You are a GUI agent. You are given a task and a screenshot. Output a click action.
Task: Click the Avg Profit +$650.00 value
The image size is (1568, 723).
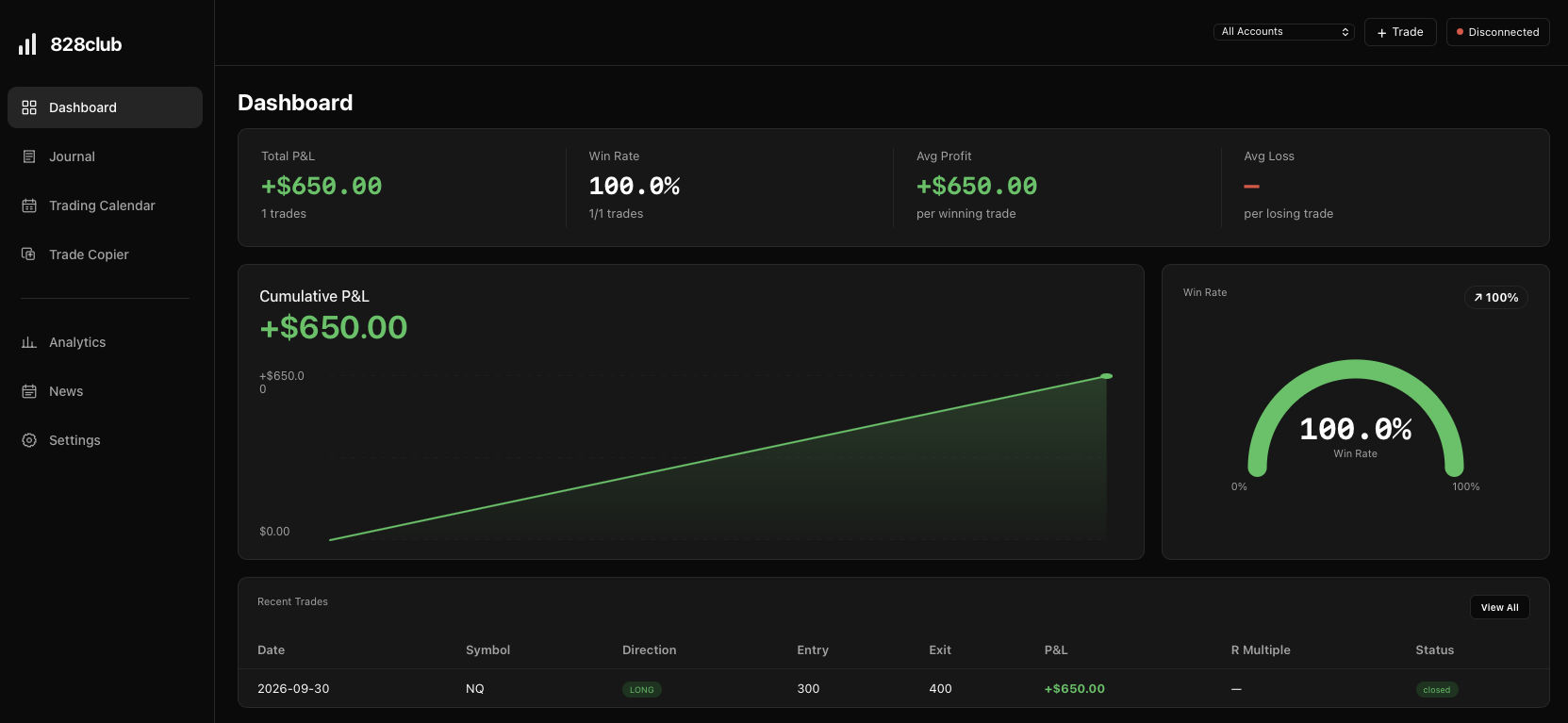click(977, 186)
